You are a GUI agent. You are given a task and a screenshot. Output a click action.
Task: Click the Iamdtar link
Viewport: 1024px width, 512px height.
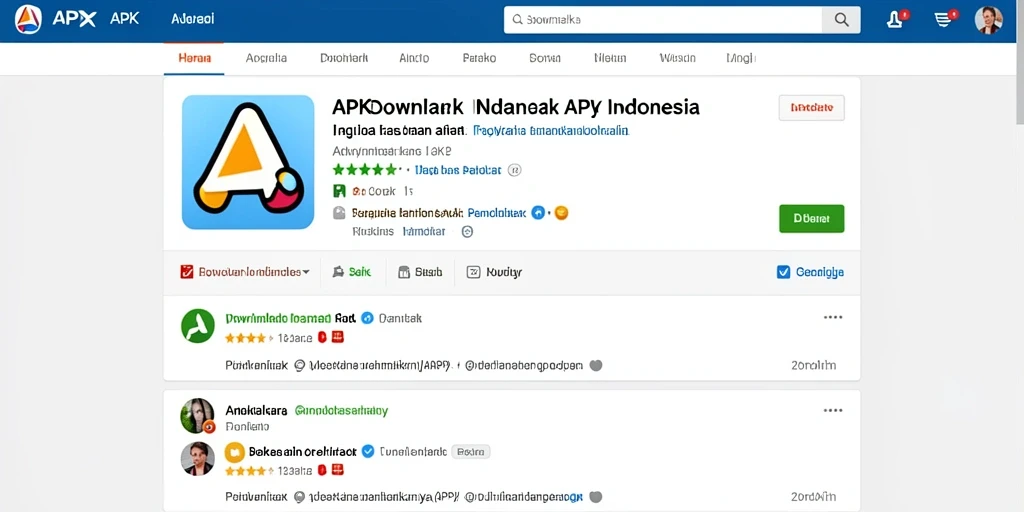pos(424,231)
